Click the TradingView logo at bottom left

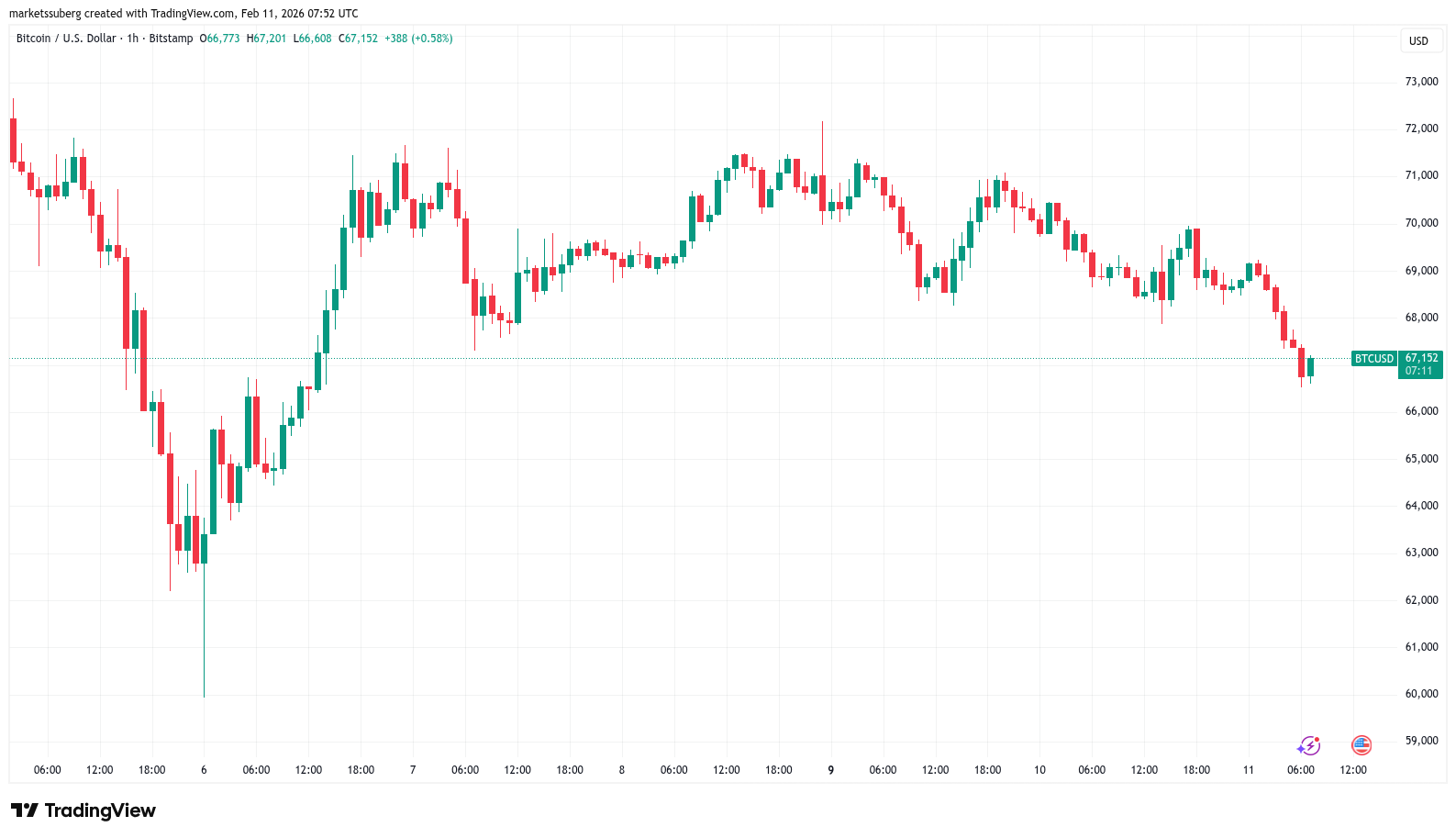pyautogui.click(x=83, y=810)
